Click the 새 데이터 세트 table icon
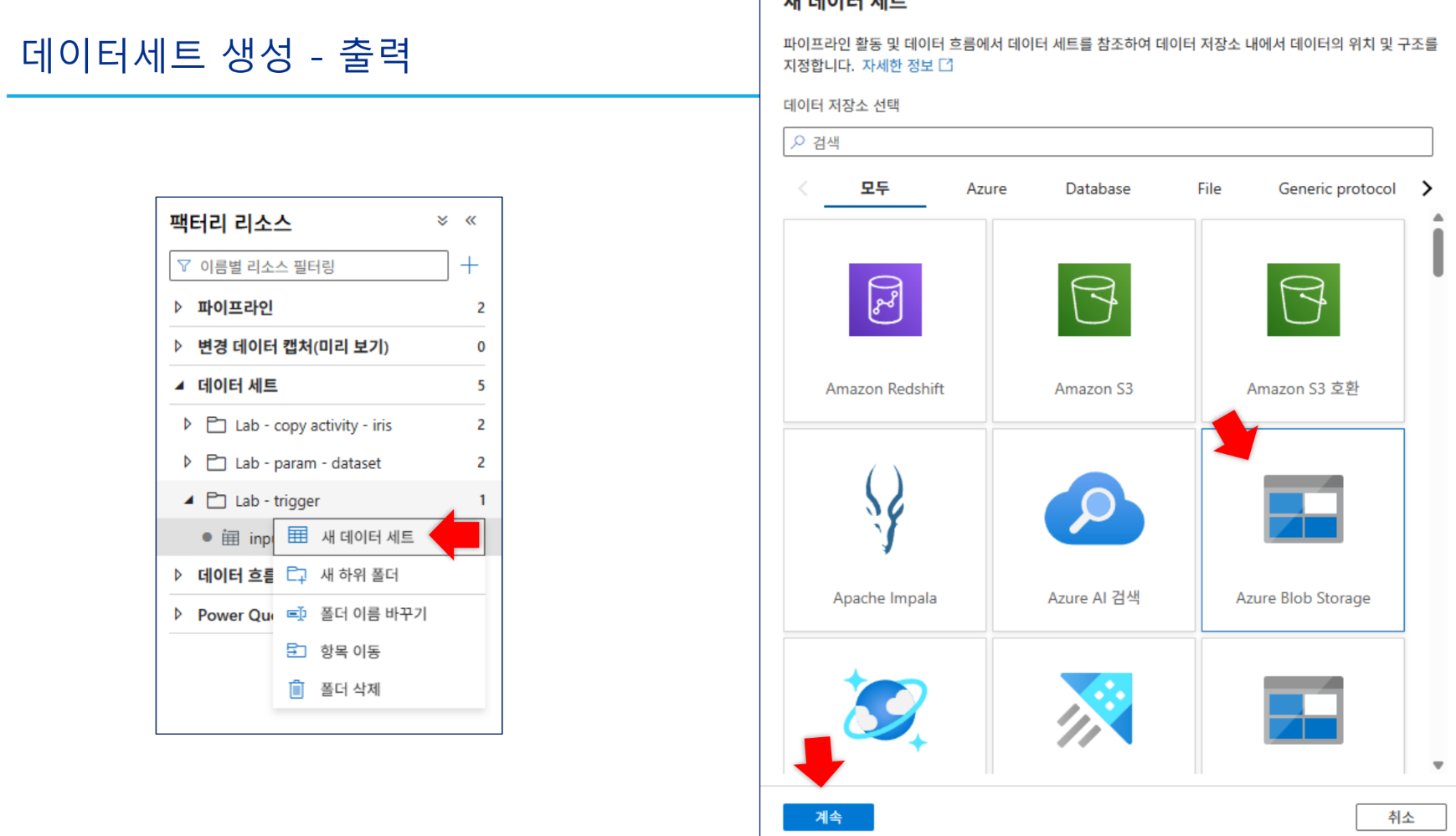1456x836 pixels. tap(298, 535)
